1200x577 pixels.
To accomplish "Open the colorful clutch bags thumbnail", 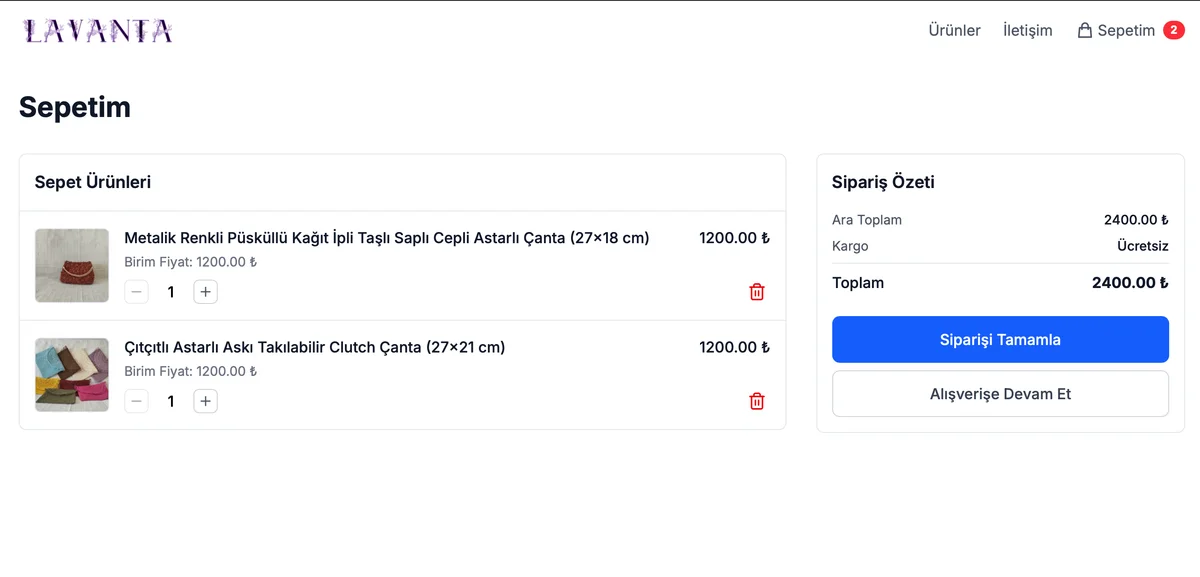I will click(72, 375).
